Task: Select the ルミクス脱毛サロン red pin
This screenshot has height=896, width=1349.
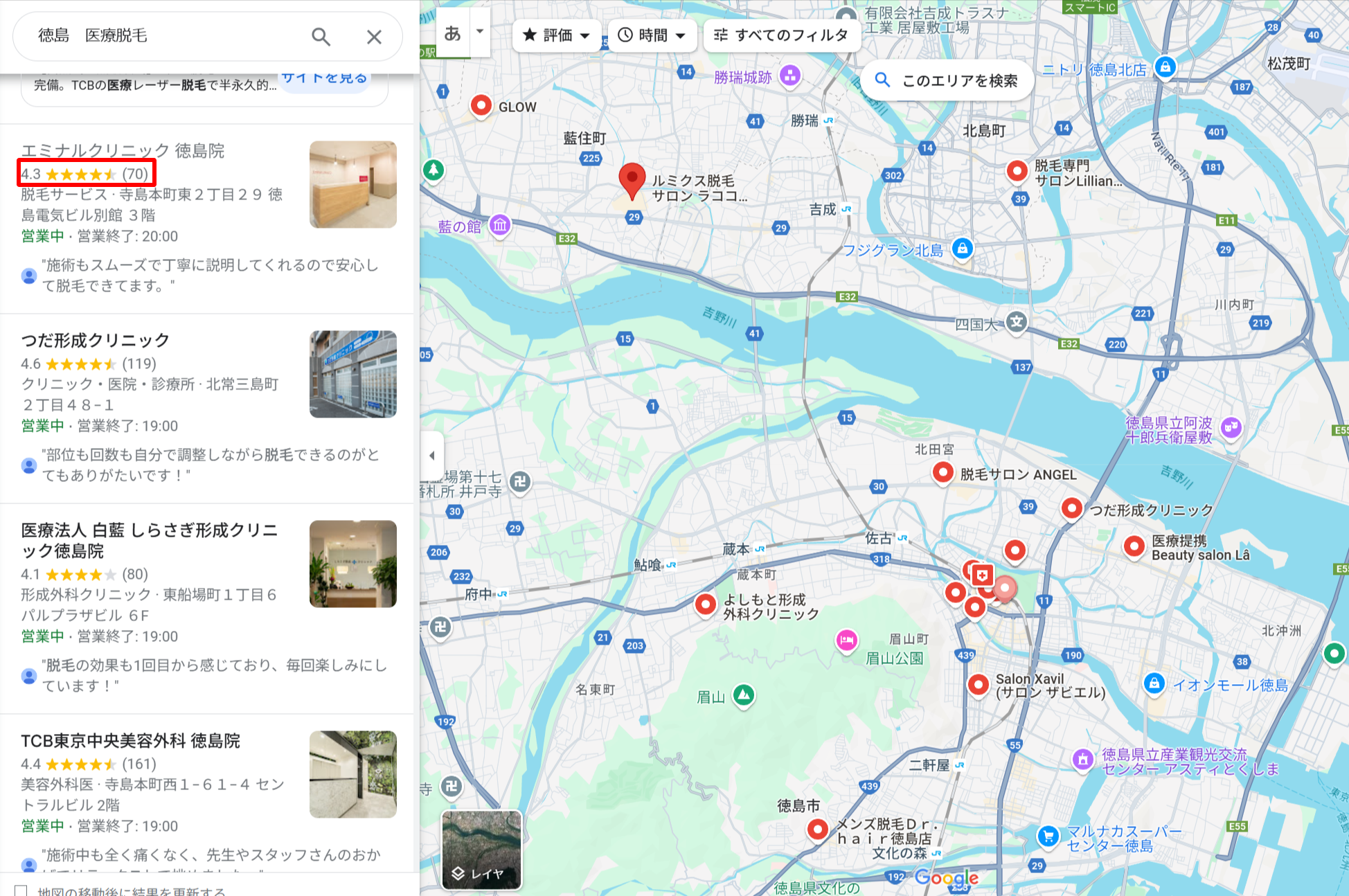Action: coord(632,181)
